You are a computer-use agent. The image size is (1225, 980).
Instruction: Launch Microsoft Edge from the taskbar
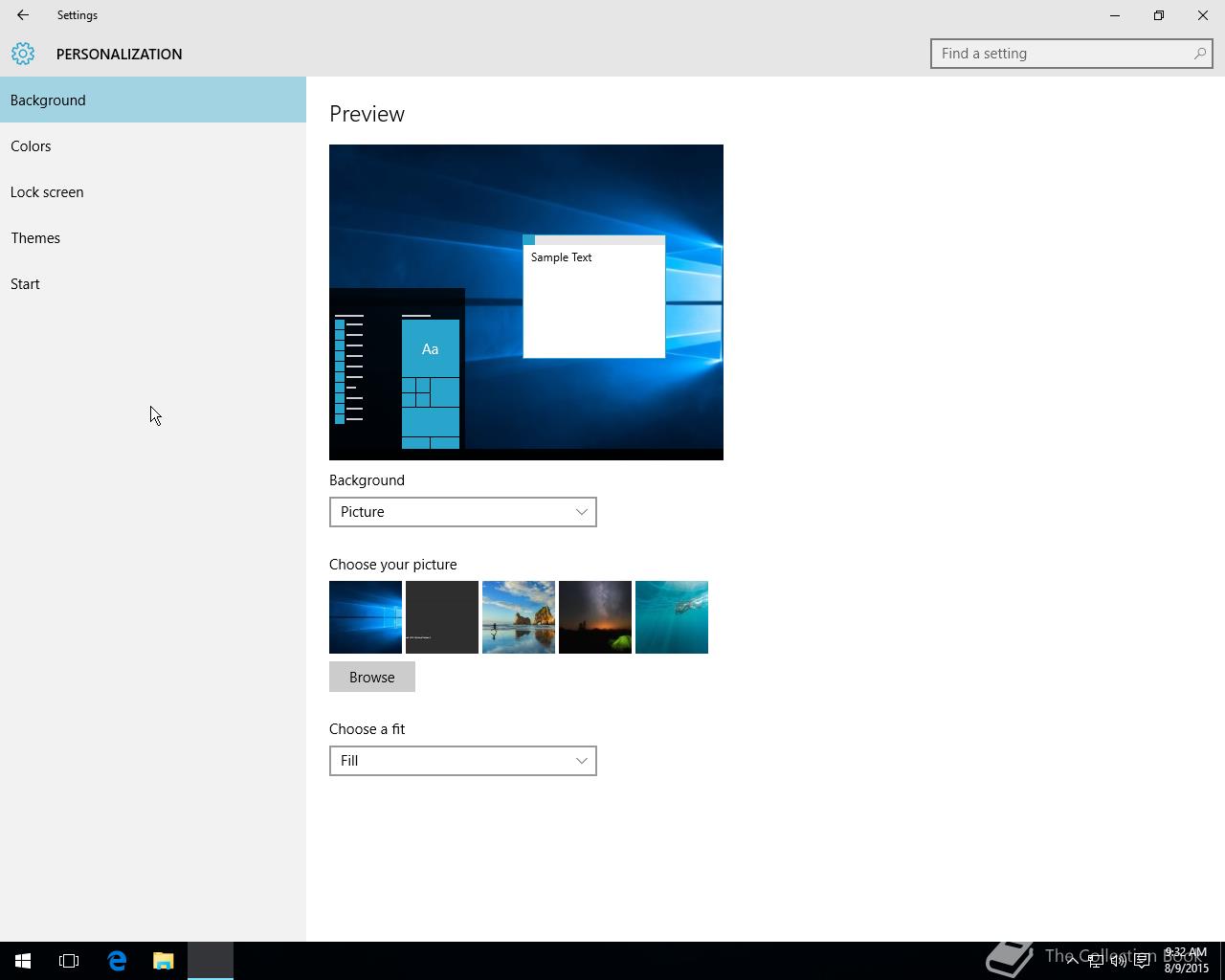click(x=117, y=961)
